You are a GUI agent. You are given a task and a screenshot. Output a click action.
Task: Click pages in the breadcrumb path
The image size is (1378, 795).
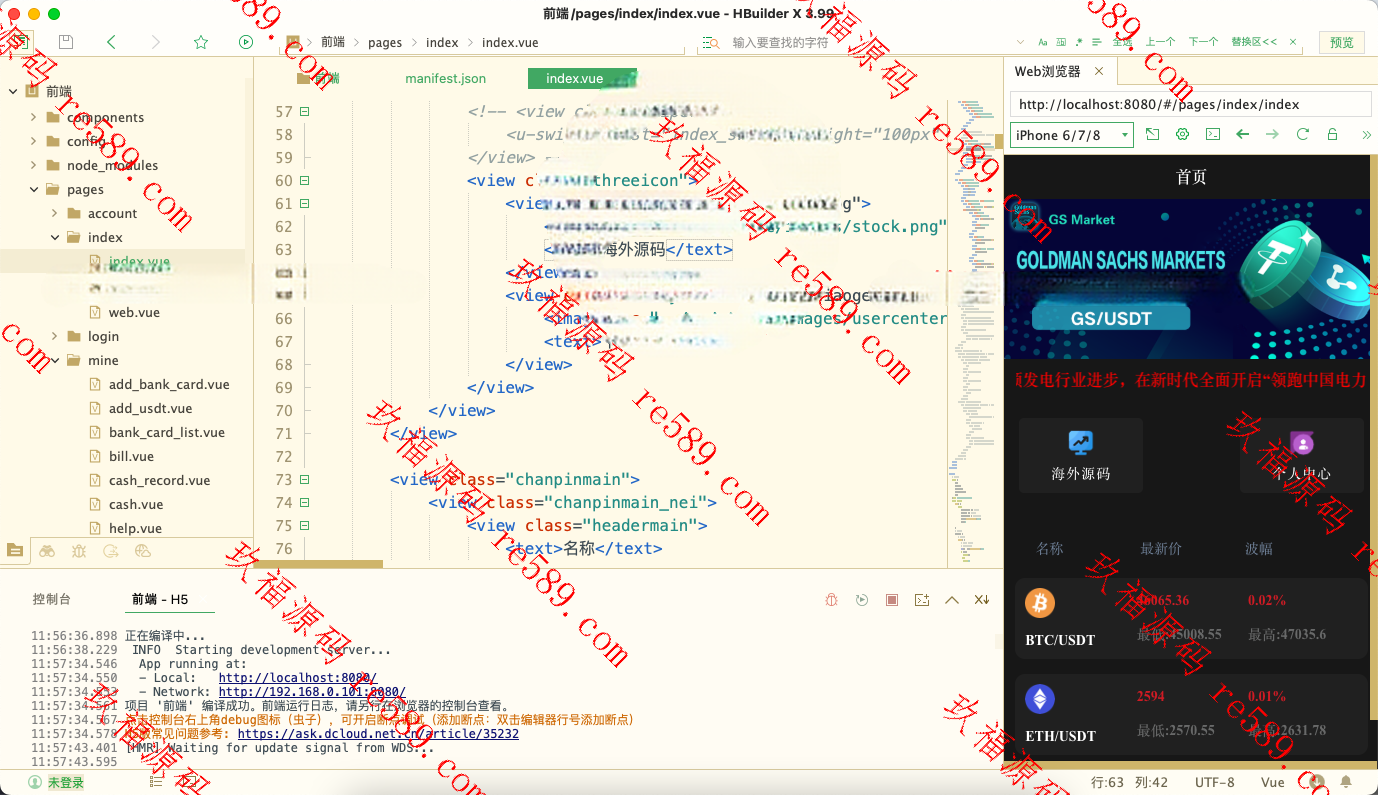click(x=385, y=42)
